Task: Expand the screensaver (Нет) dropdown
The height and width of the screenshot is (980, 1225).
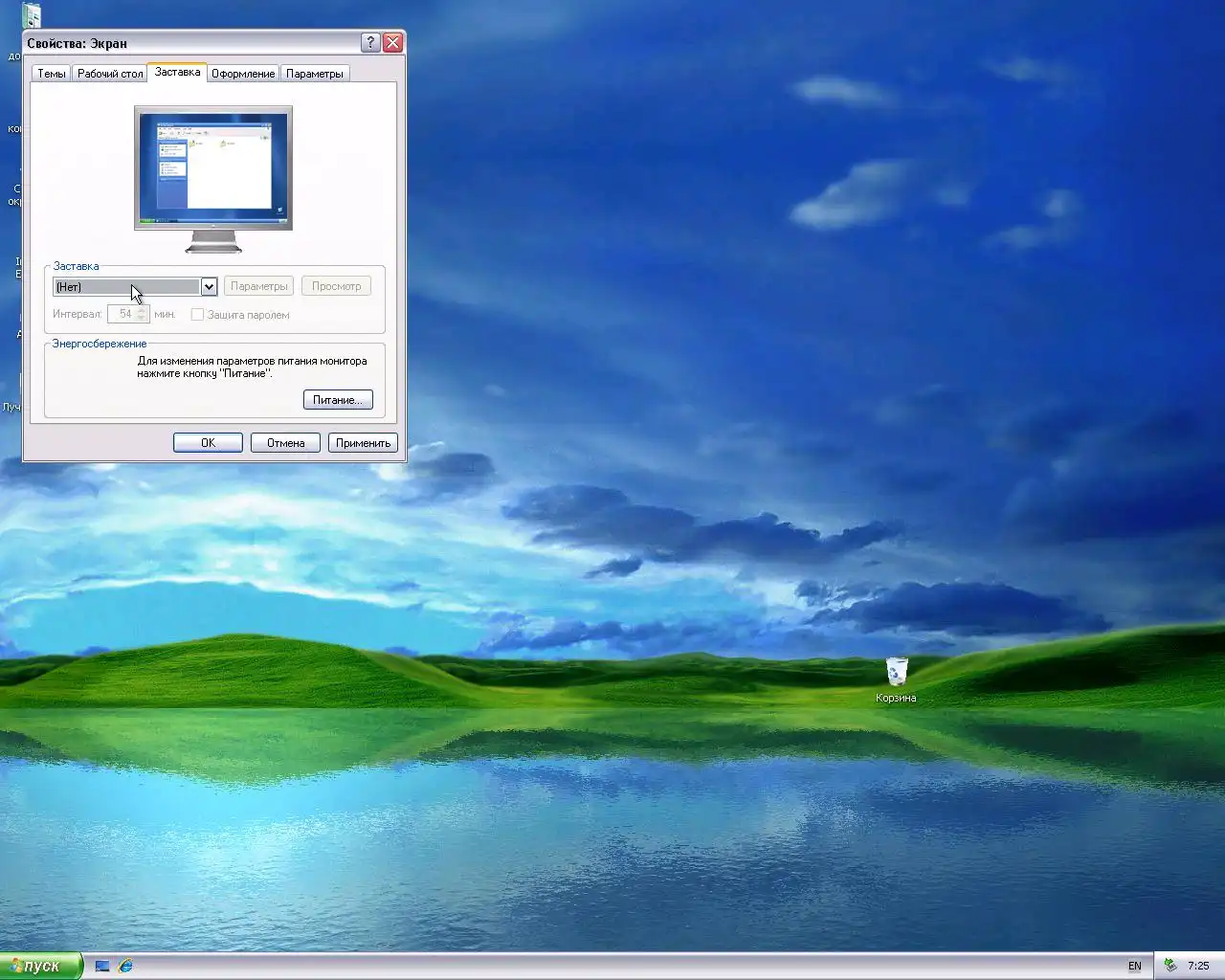Action: (209, 286)
